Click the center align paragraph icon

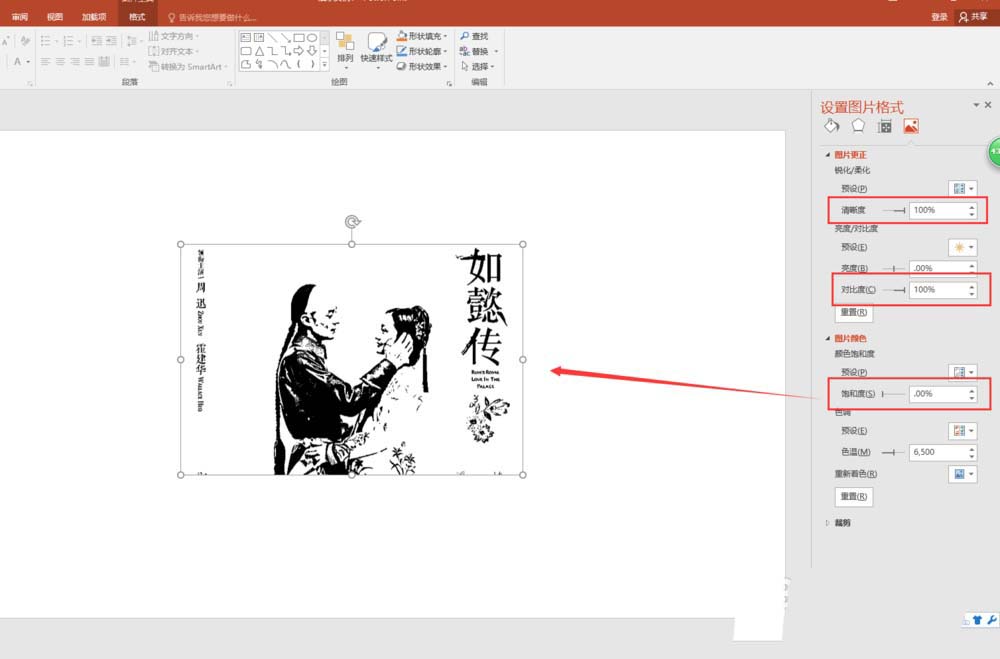(x=60, y=62)
